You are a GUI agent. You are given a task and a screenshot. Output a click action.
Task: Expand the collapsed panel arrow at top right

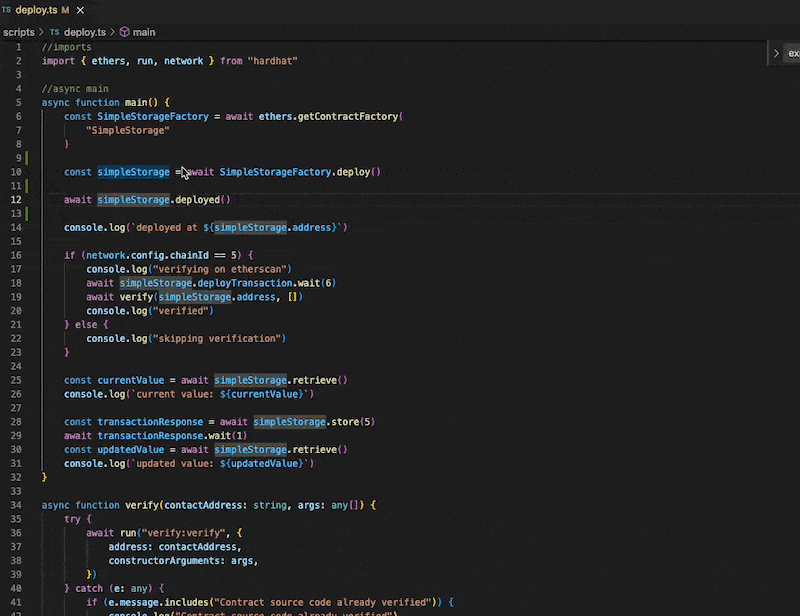776,53
